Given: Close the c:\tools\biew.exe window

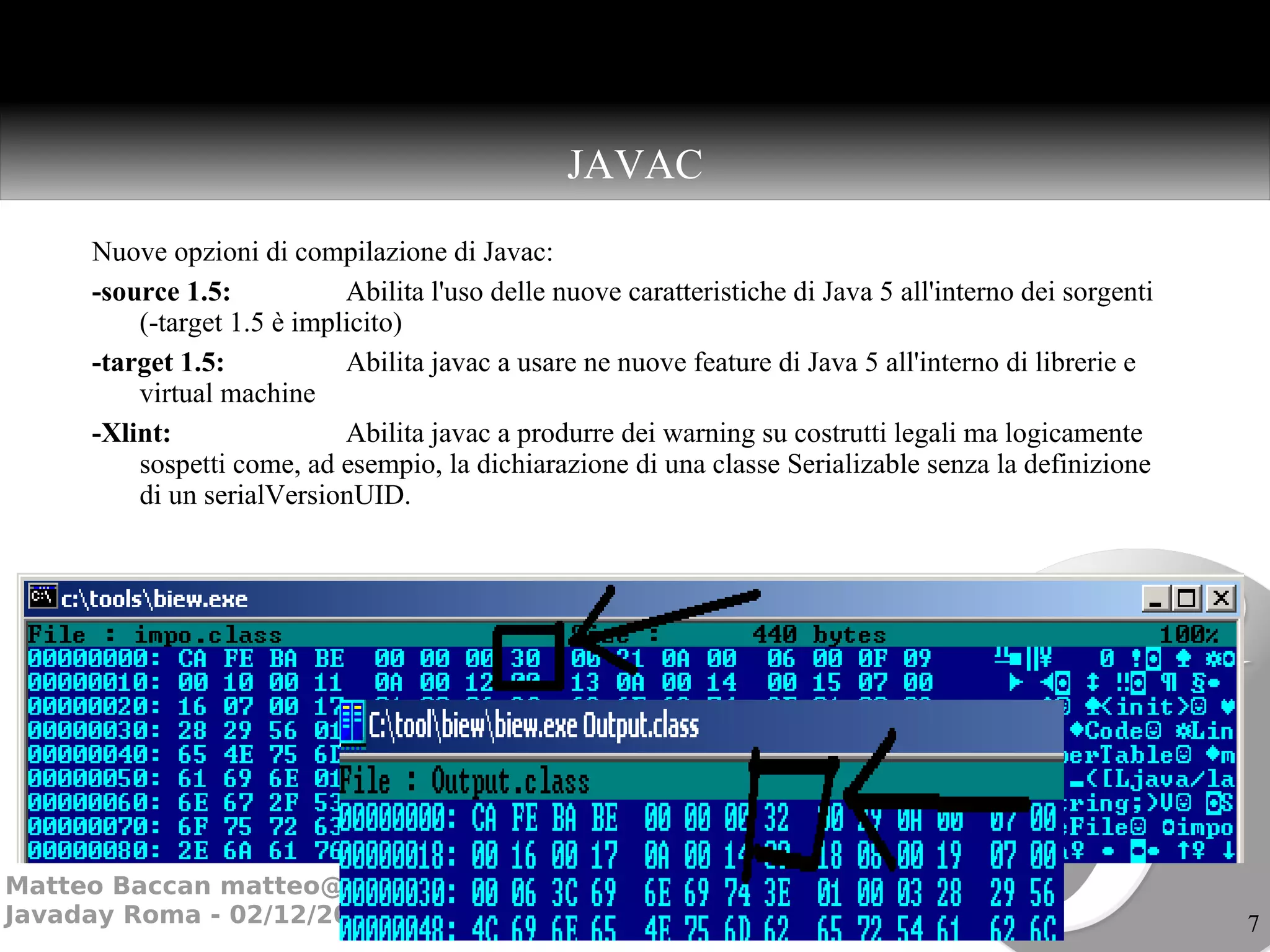Looking at the screenshot, I should pyautogui.click(x=1220, y=598).
